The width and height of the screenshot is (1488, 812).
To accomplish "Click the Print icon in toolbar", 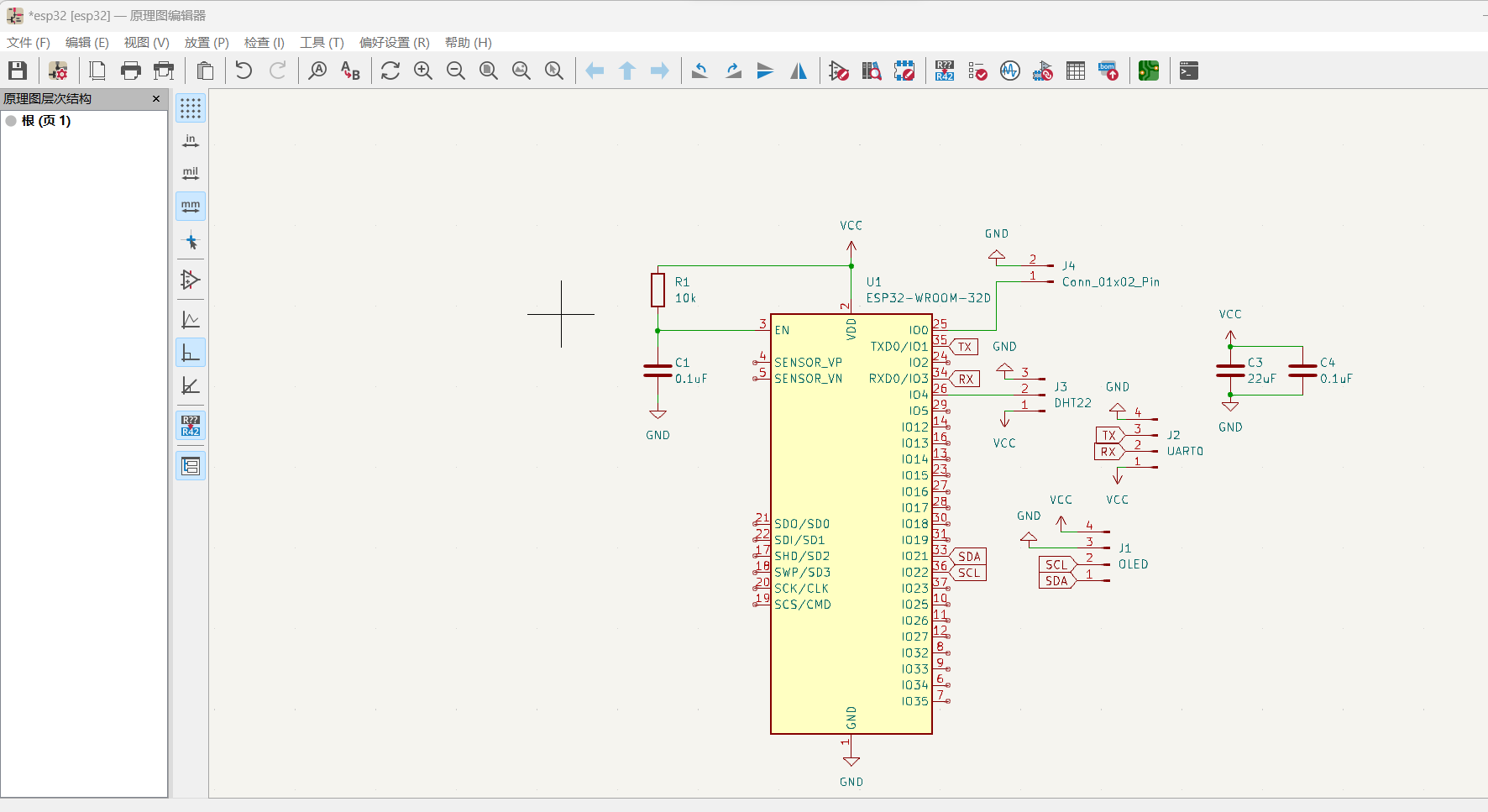I will (131, 71).
